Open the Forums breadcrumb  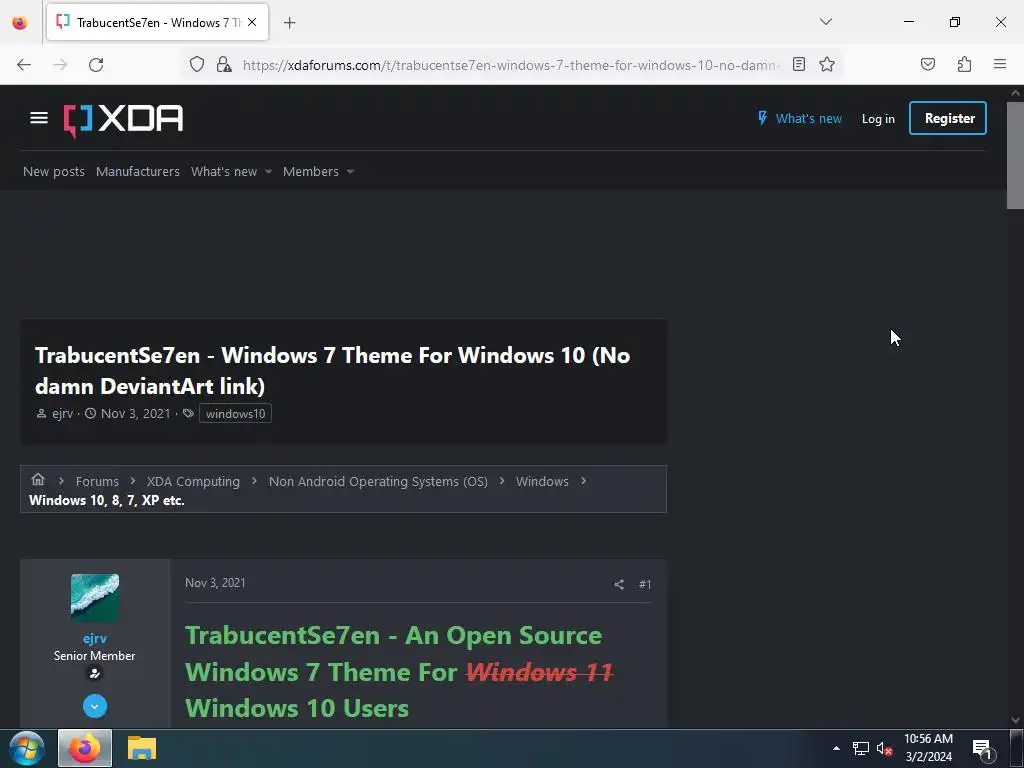97,481
